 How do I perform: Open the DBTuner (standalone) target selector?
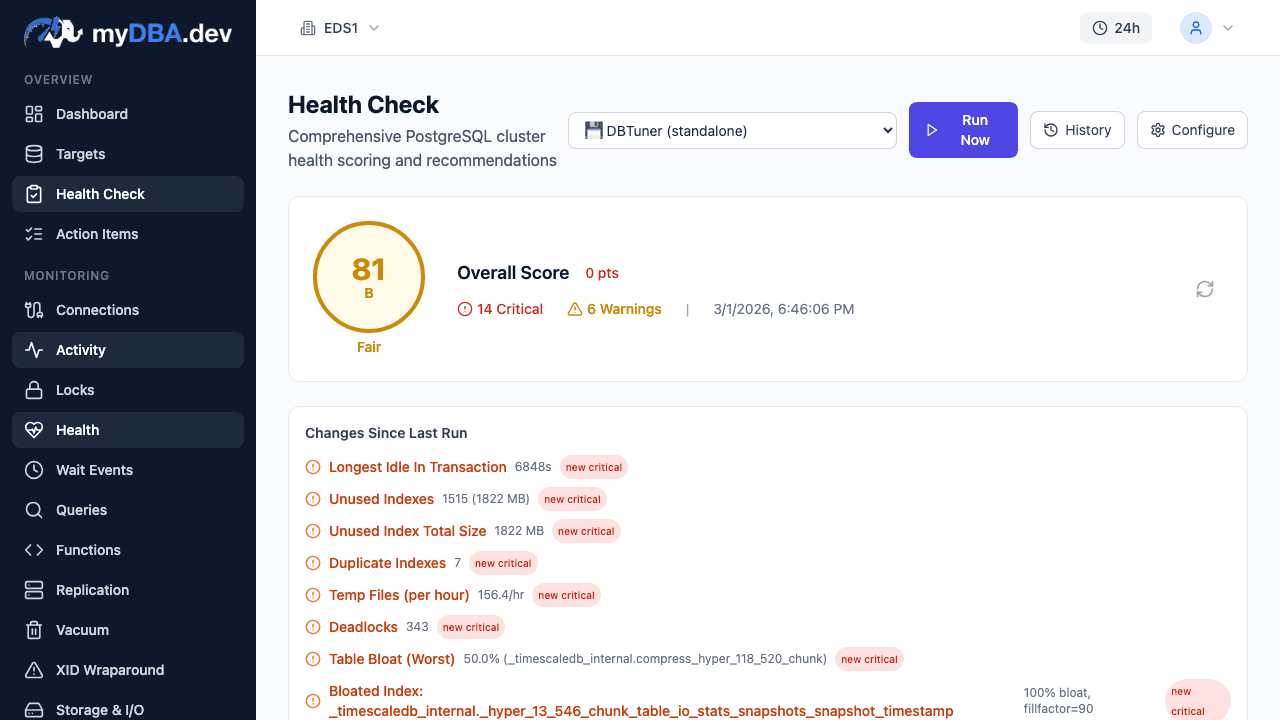pyautogui.click(x=732, y=130)
